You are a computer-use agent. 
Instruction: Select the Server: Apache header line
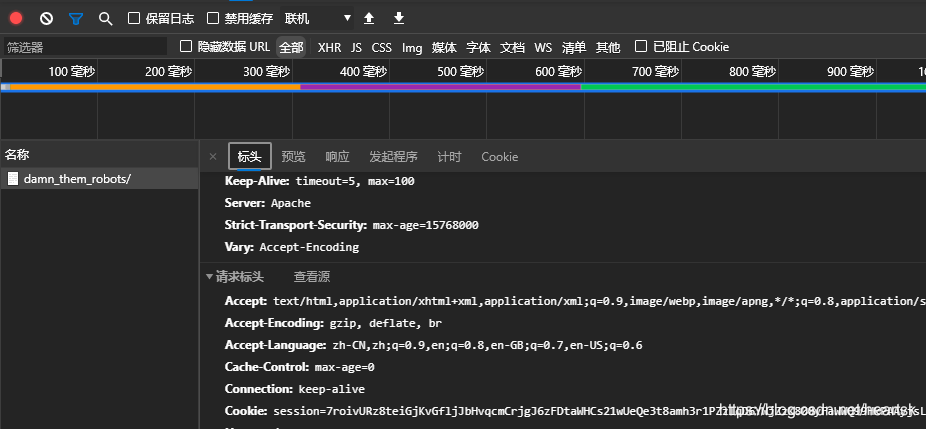tap(268, 203)
